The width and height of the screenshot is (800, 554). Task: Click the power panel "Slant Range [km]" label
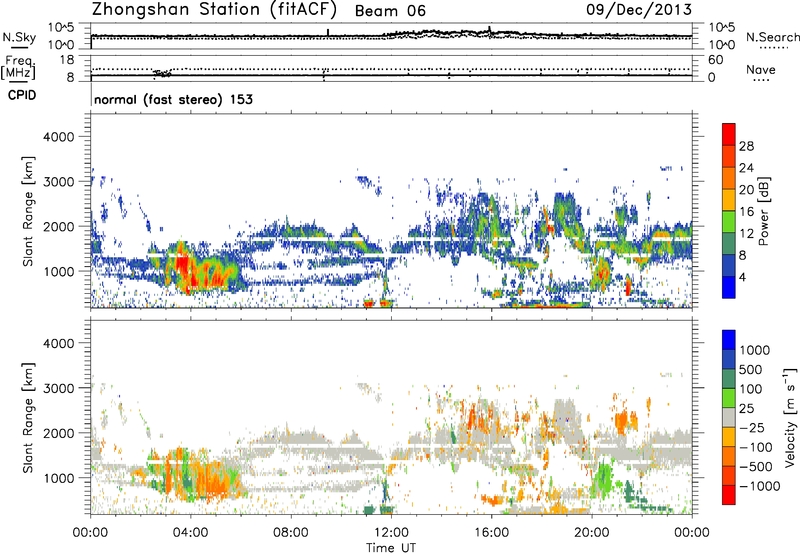click(x=28, y=211)
